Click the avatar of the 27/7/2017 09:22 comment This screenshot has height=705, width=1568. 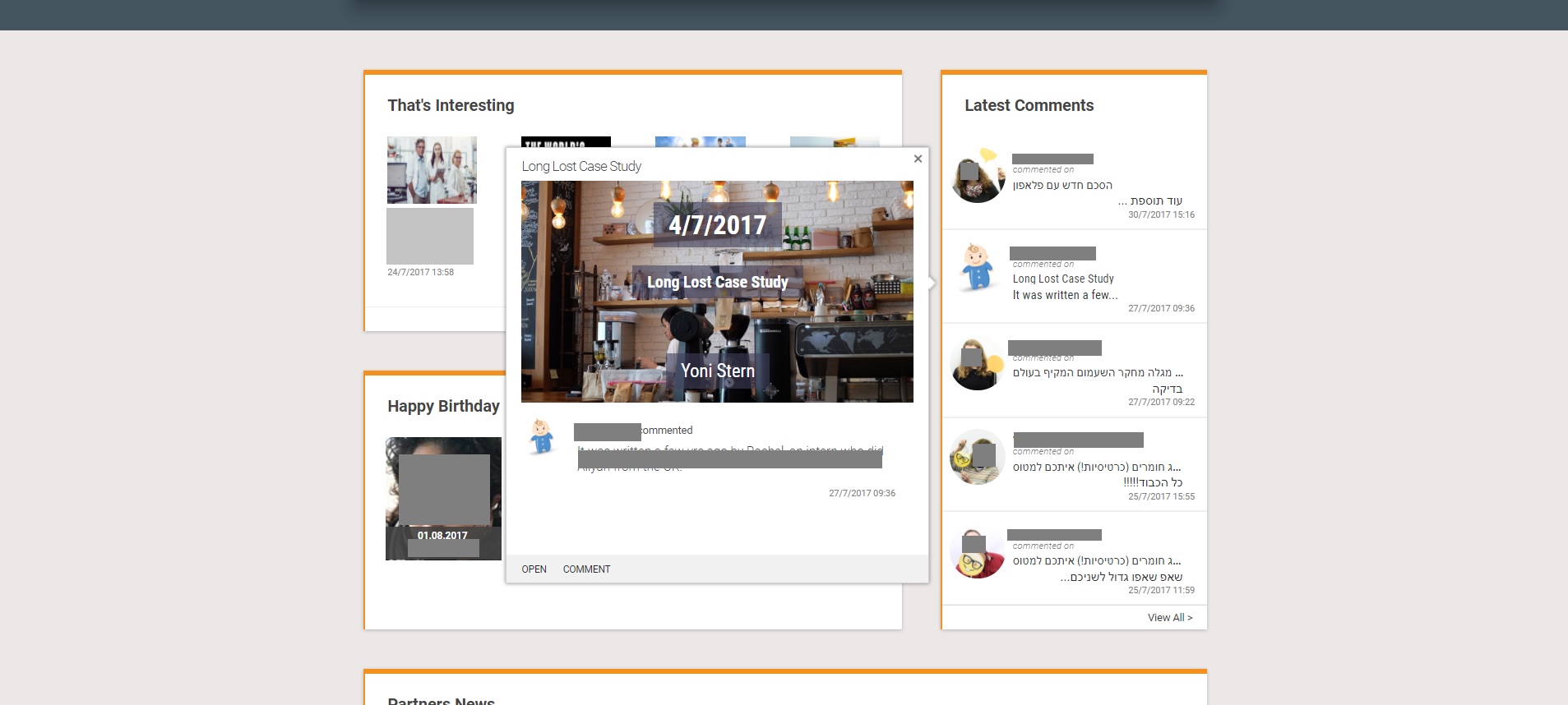click(978, 364)
